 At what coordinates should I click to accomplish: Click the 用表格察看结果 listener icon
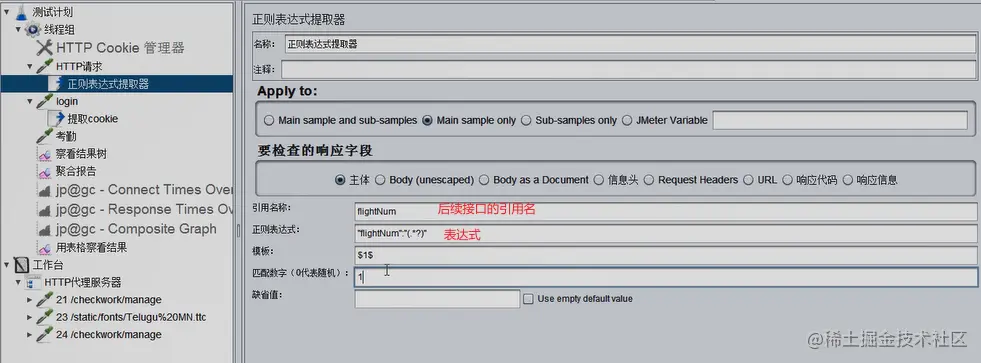coord(44,248)
